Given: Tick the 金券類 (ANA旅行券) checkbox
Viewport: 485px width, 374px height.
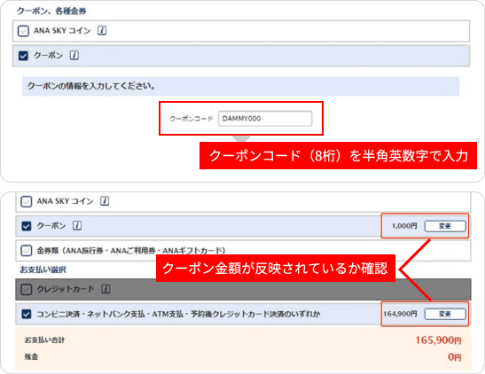Looking at the screenshot, I should (26, 250).
